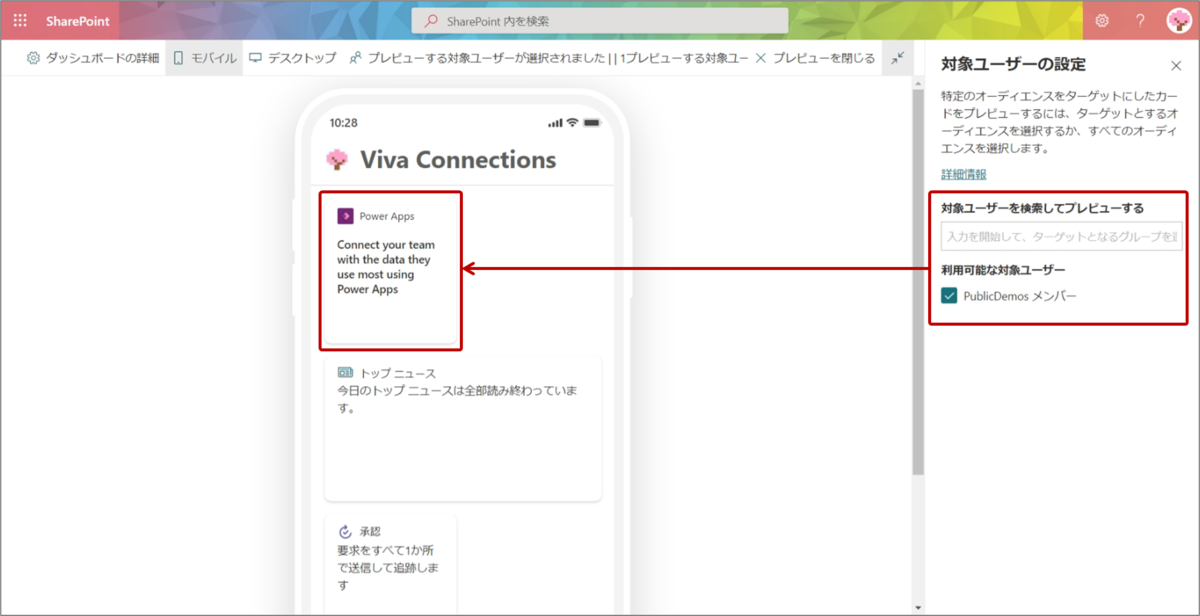Switch preview to モバイル

[x=205, y=58]
